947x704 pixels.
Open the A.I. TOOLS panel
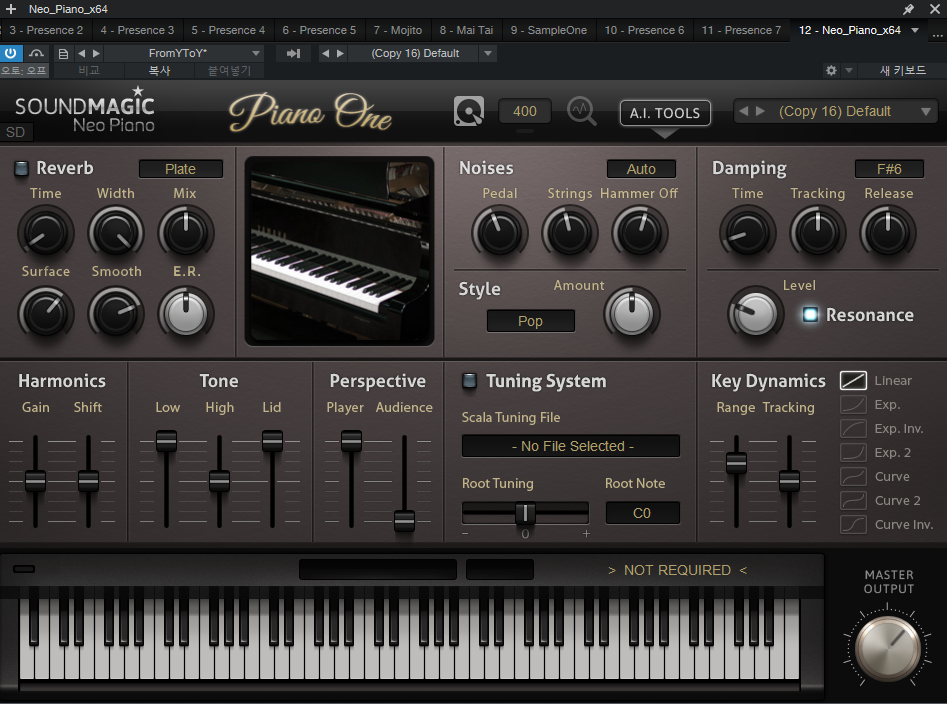point(665,113)
